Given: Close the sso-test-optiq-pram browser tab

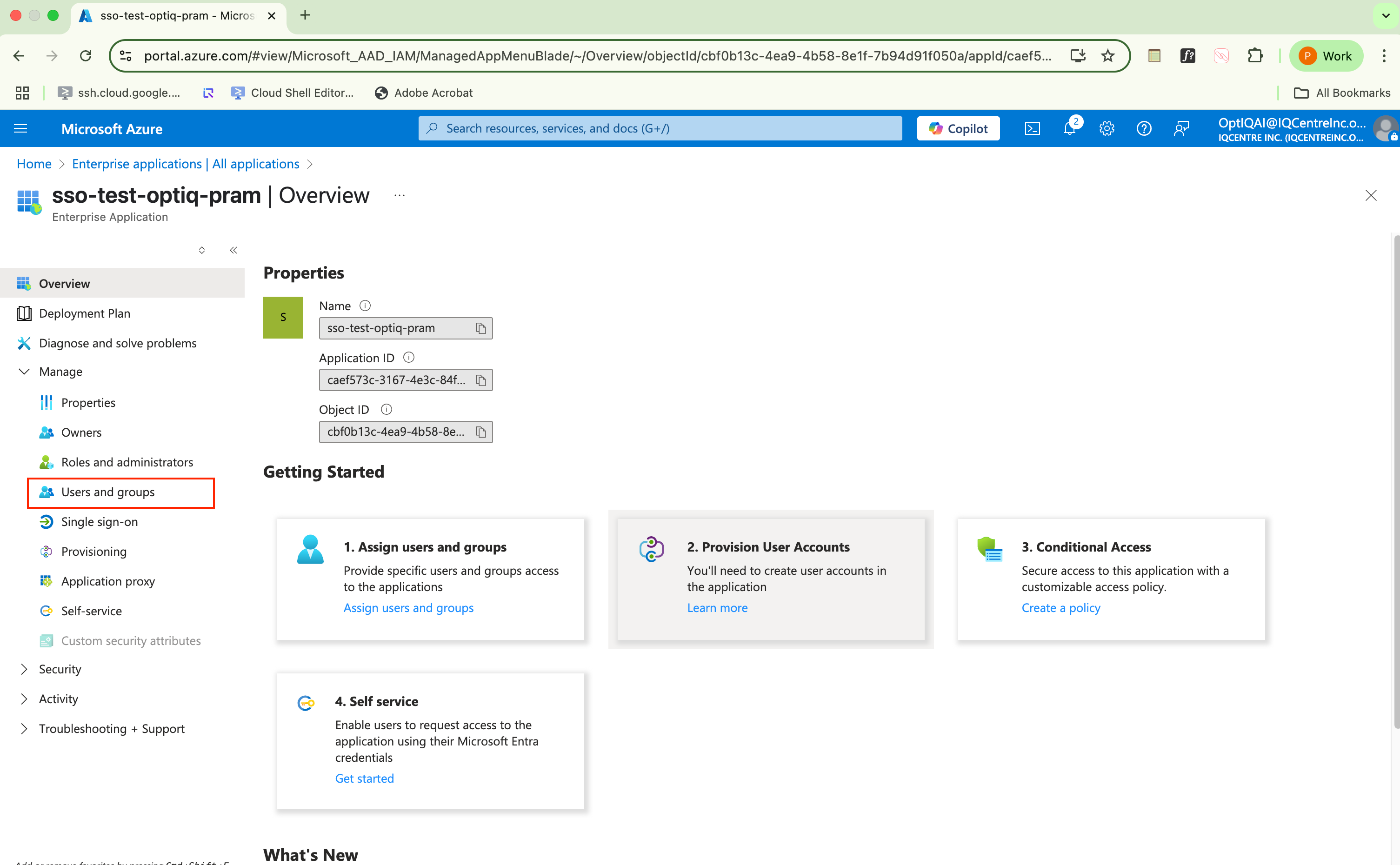Looking at the screenshot, I should click(272, 15).
